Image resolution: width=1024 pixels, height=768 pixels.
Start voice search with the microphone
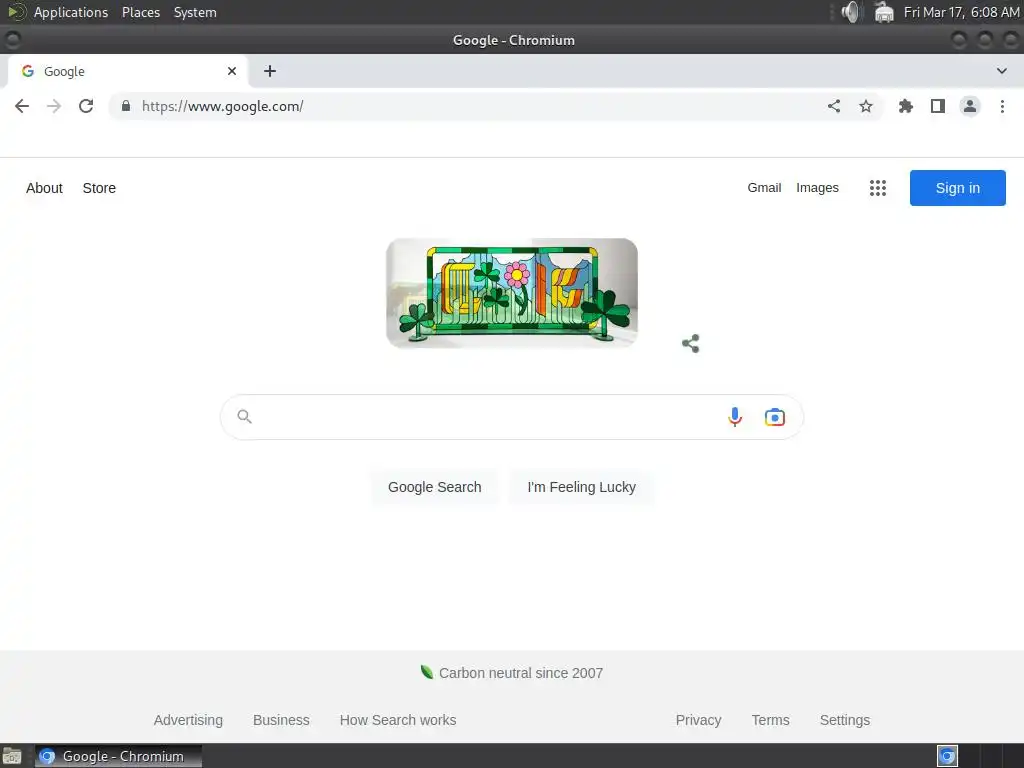pos(735,417)
